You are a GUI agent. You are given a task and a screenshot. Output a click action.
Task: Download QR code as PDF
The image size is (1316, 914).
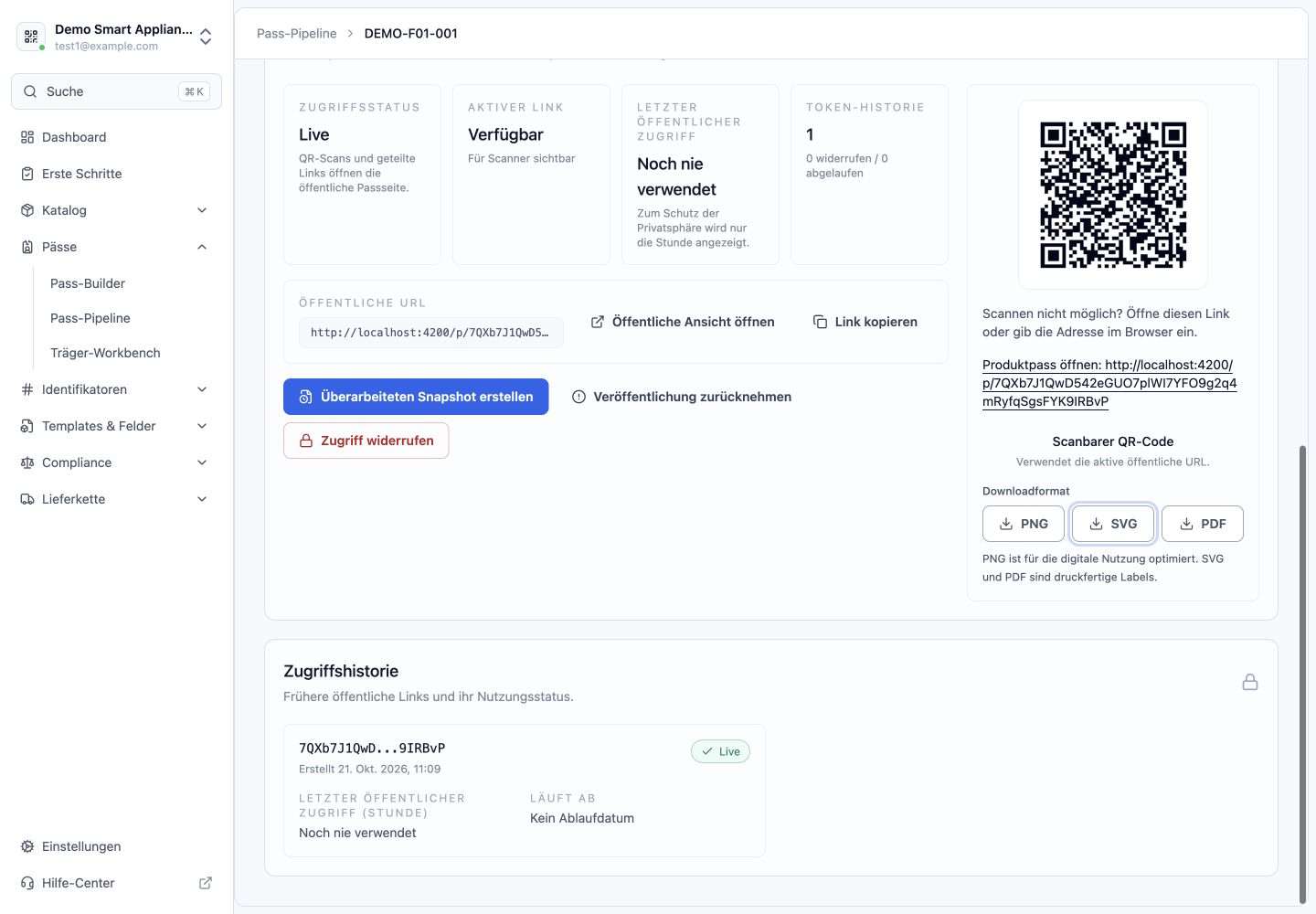coord(1203,524)
